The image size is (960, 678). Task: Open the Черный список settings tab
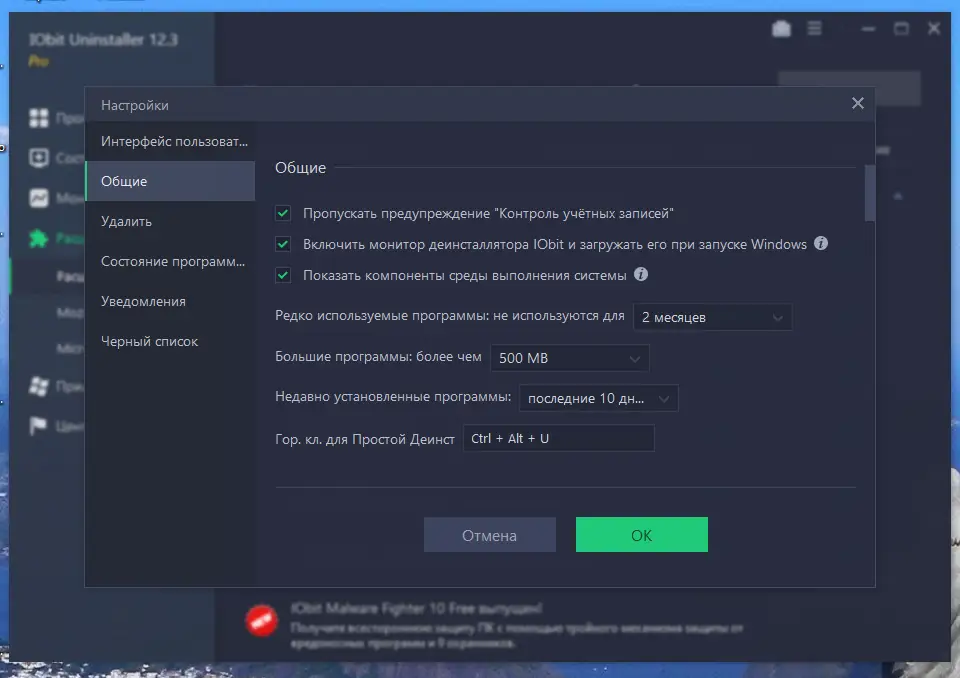click(x=170, y=341)
